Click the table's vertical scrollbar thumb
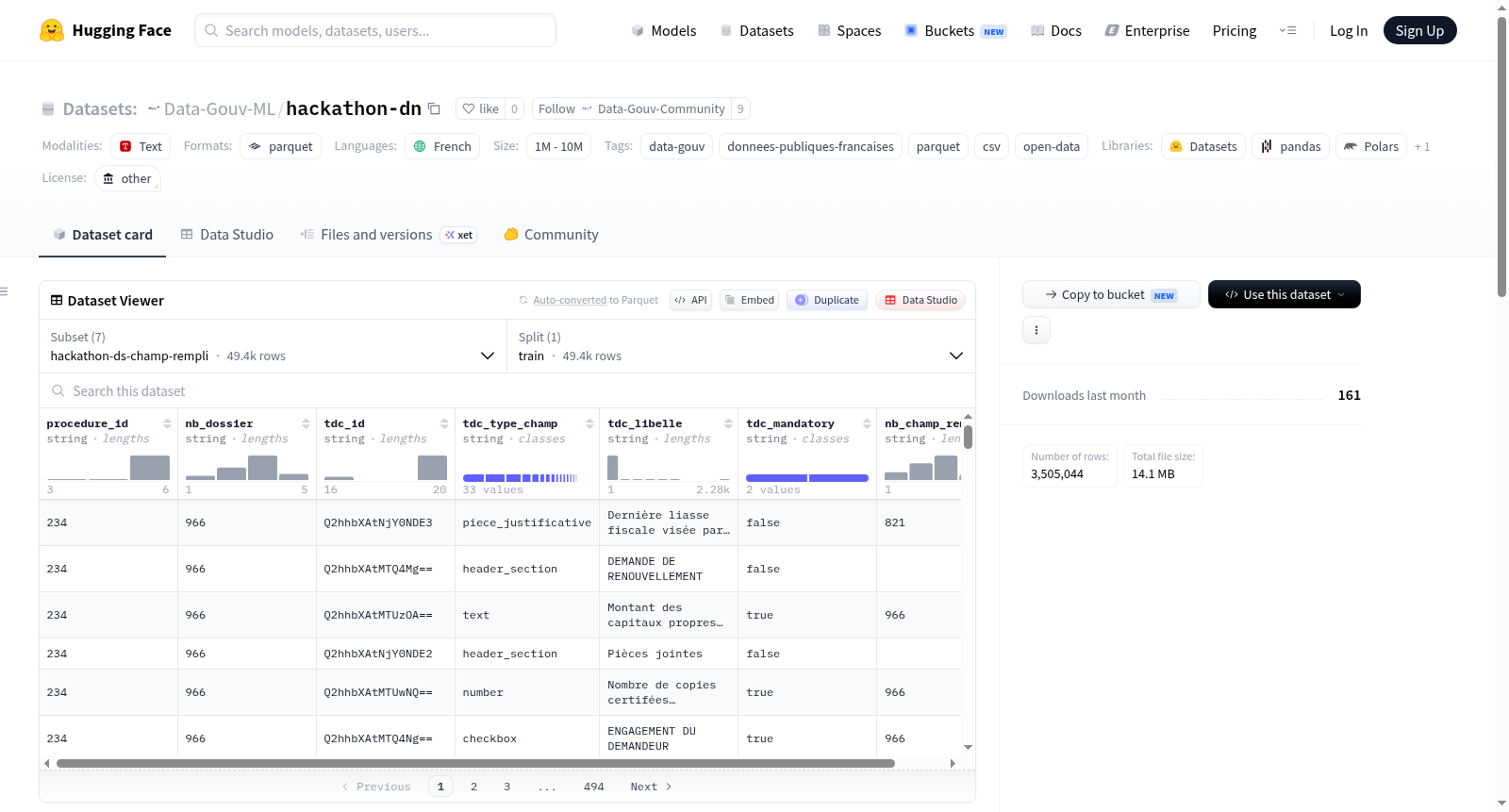Image resolution: width=1509 pixels, height=812 pixels. [968, 437]
